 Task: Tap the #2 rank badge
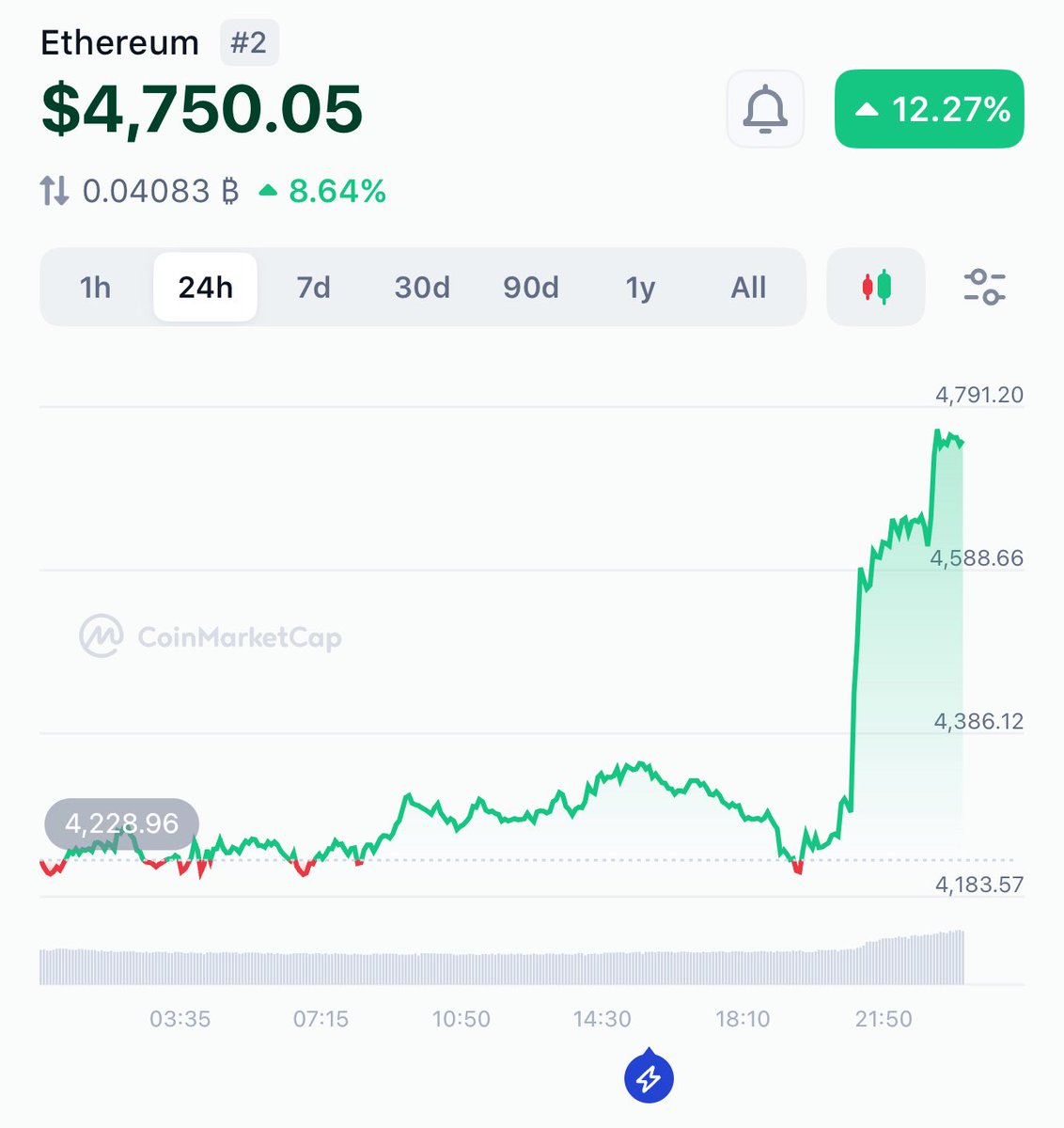(249, 43)
